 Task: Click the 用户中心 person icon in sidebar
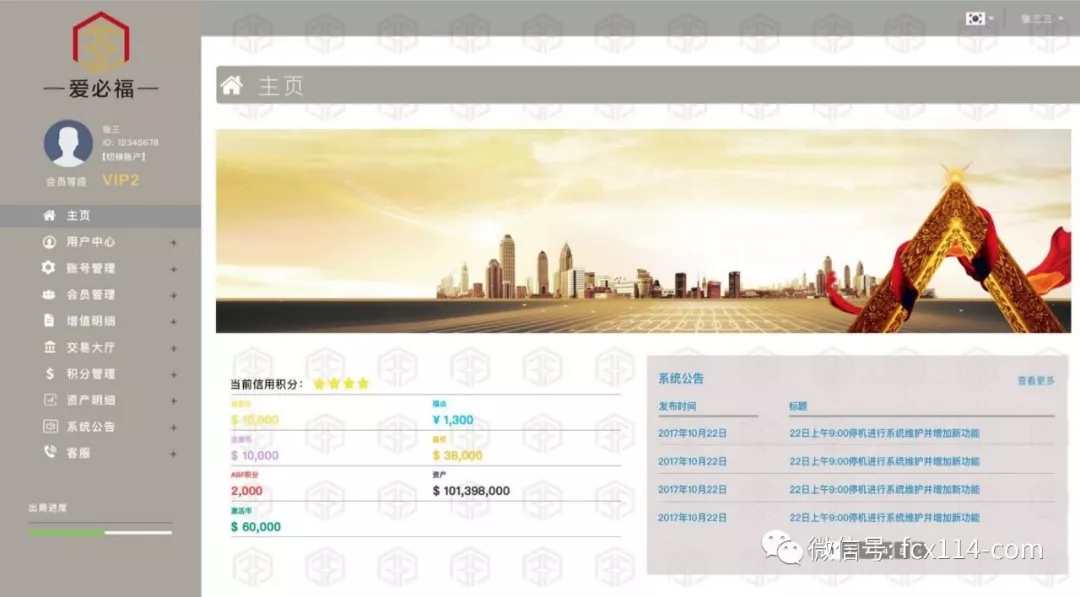(48, 242)
